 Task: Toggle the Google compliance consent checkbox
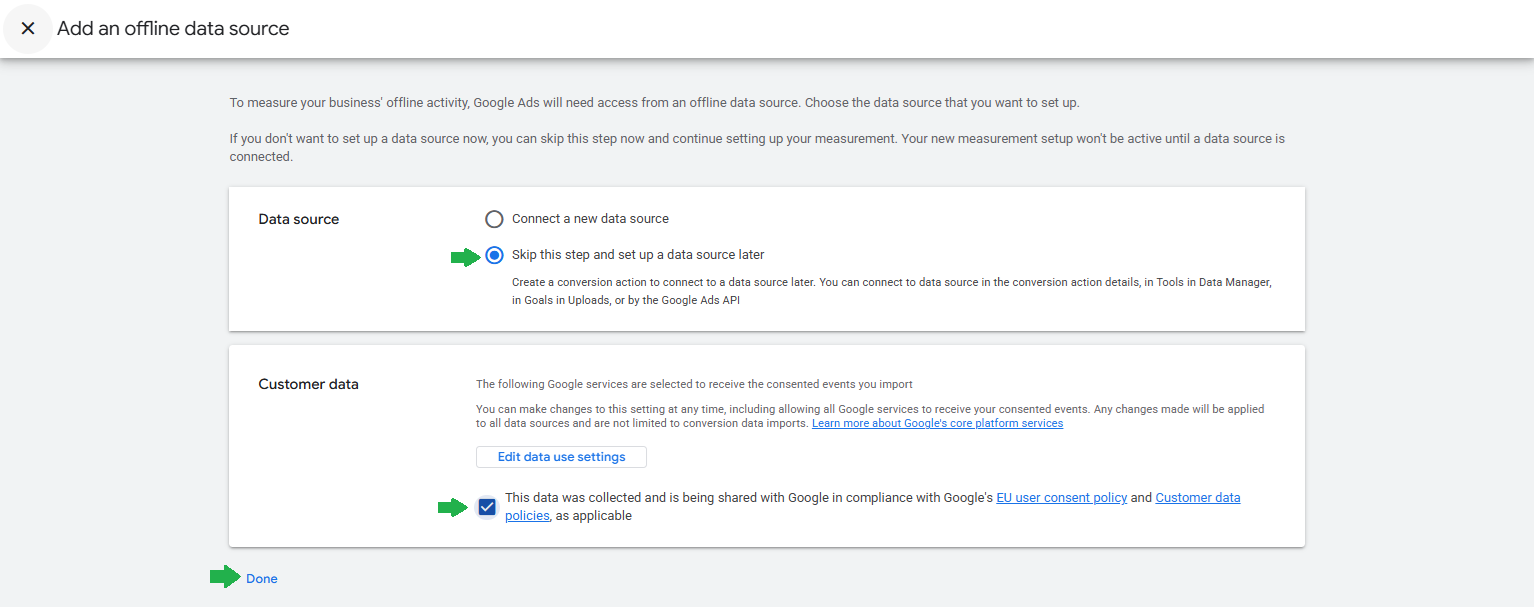[487, 507]
